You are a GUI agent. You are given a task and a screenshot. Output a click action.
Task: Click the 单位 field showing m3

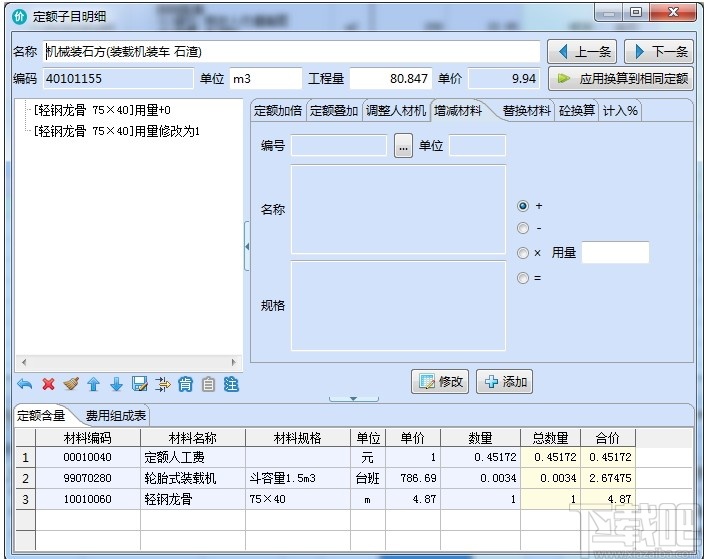tap(266, 79)
